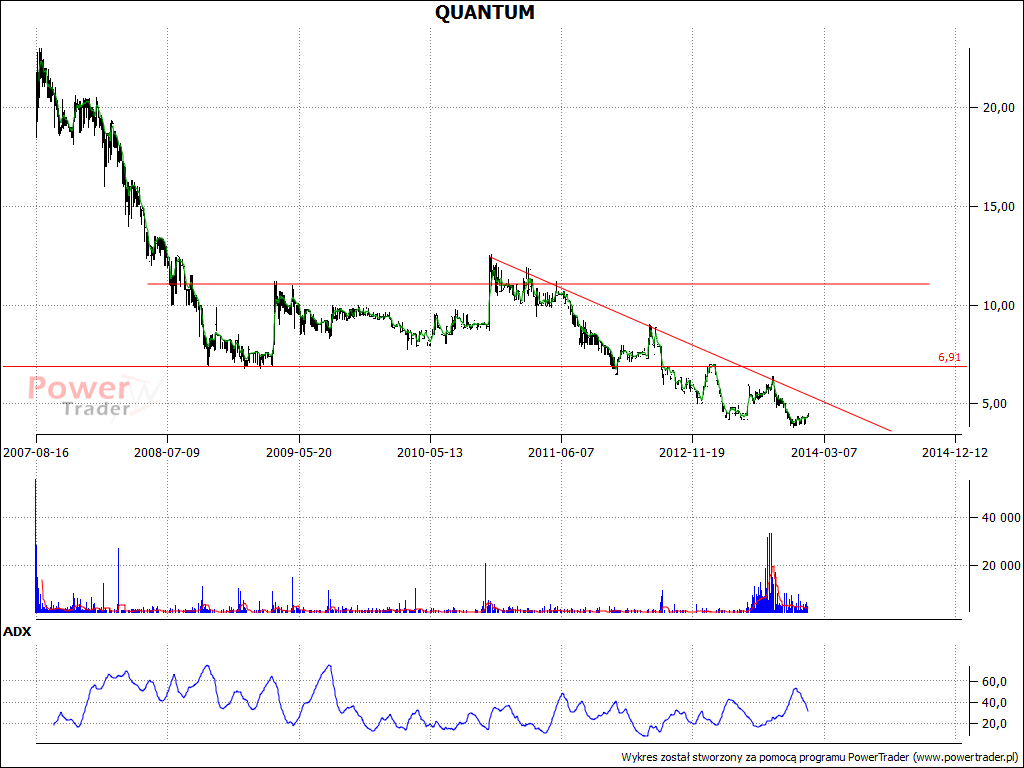The image size is (1024, 768).
Task: Click the 2007-08-16 date label
Action: coord(36,453)
